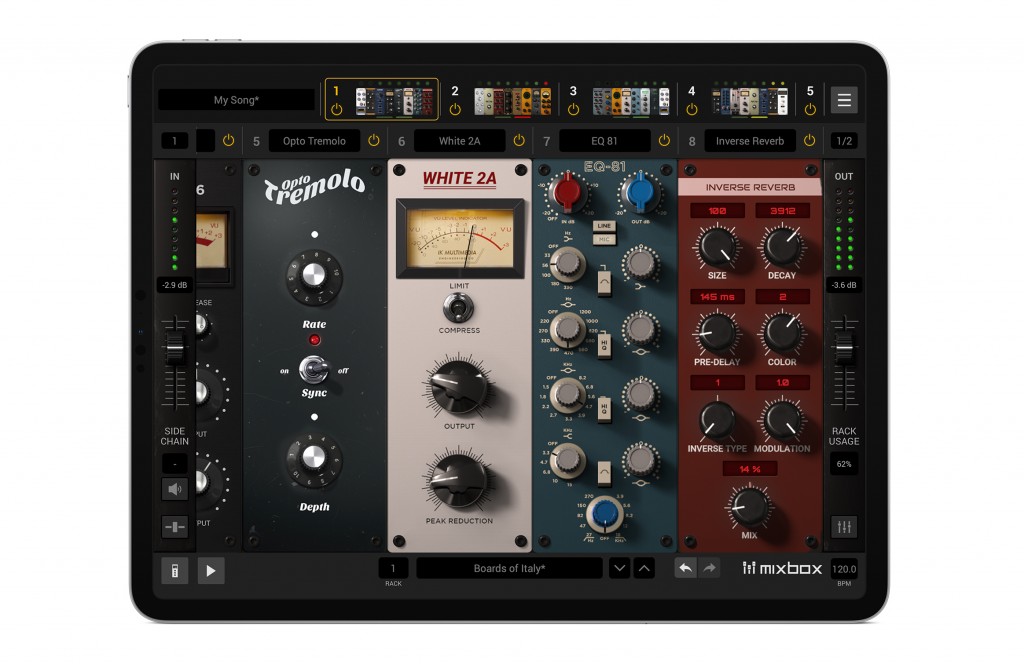Click the Inverse Type knob
The width and height of the screenshot is (1024, 664).
(x=717, y=420)
